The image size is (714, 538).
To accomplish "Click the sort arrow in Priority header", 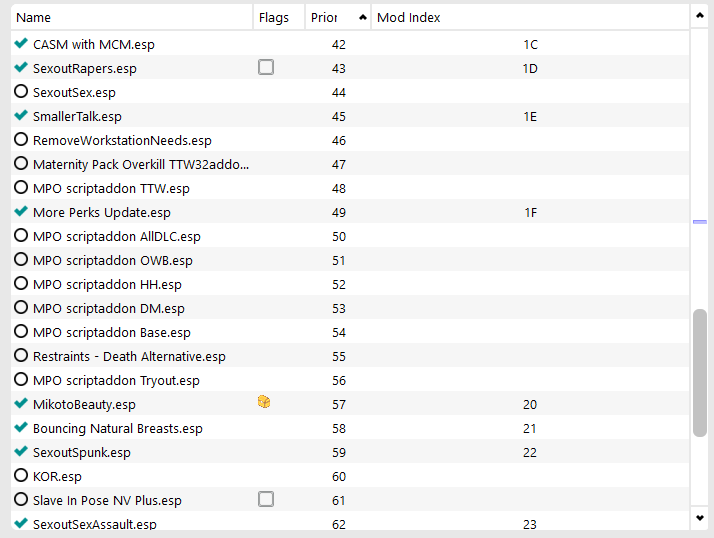I will [362, 17].
